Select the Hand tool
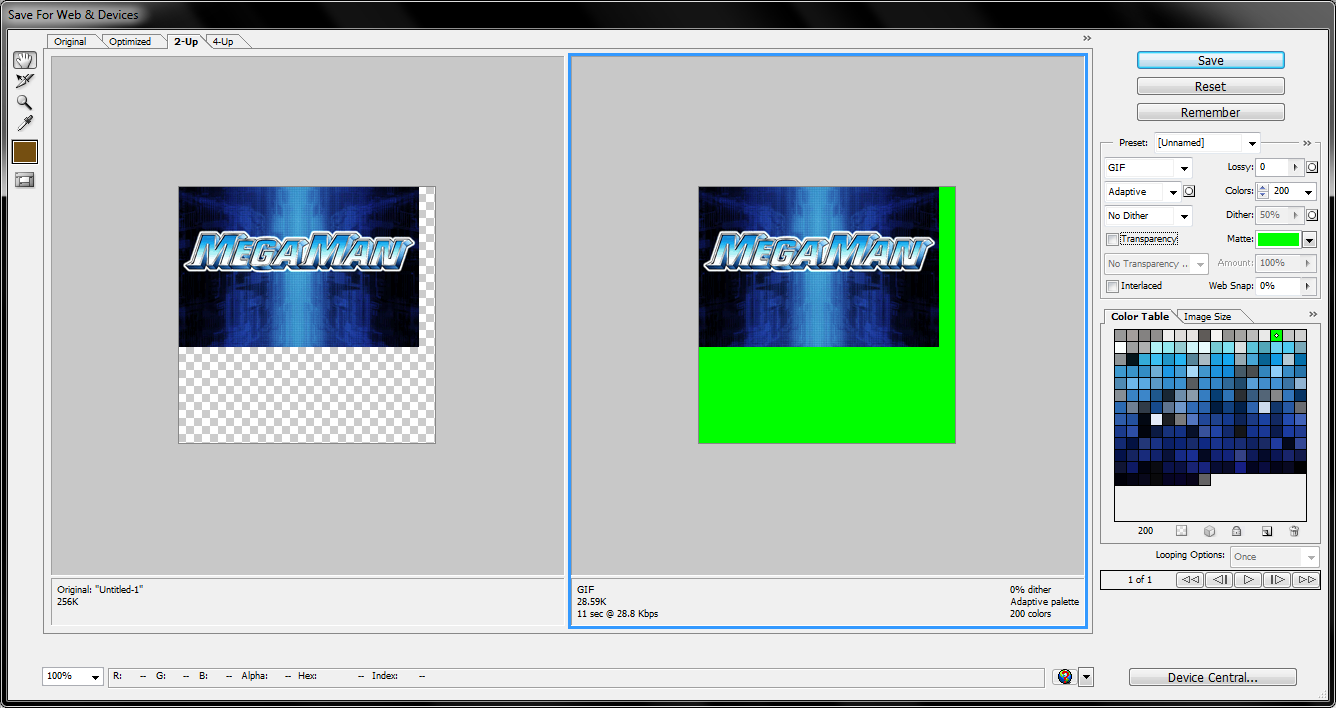Image resolution: width=1336 pixels, height=708 pixels. point(24,60)
